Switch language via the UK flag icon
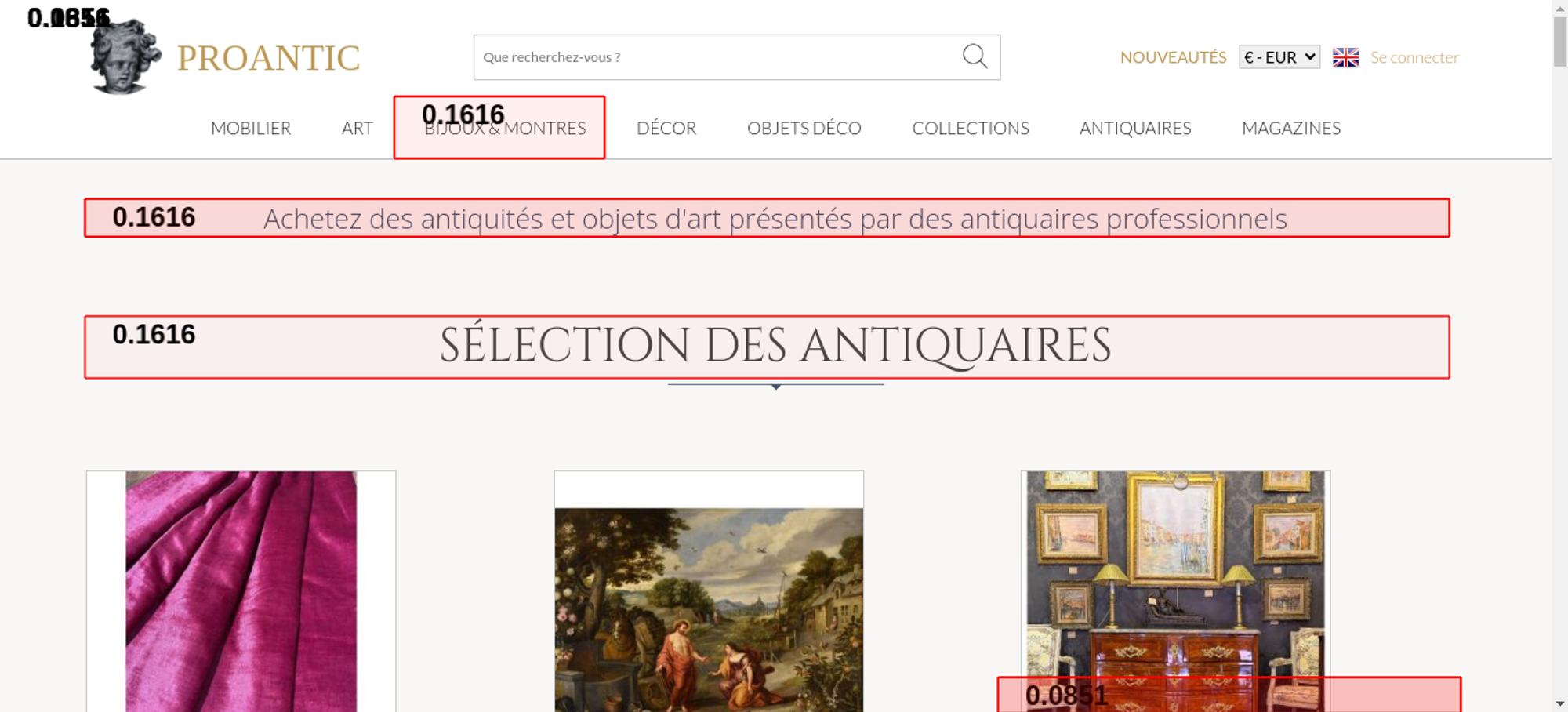This screenshot has height=712, width=1568. [x=1345, y=57]
